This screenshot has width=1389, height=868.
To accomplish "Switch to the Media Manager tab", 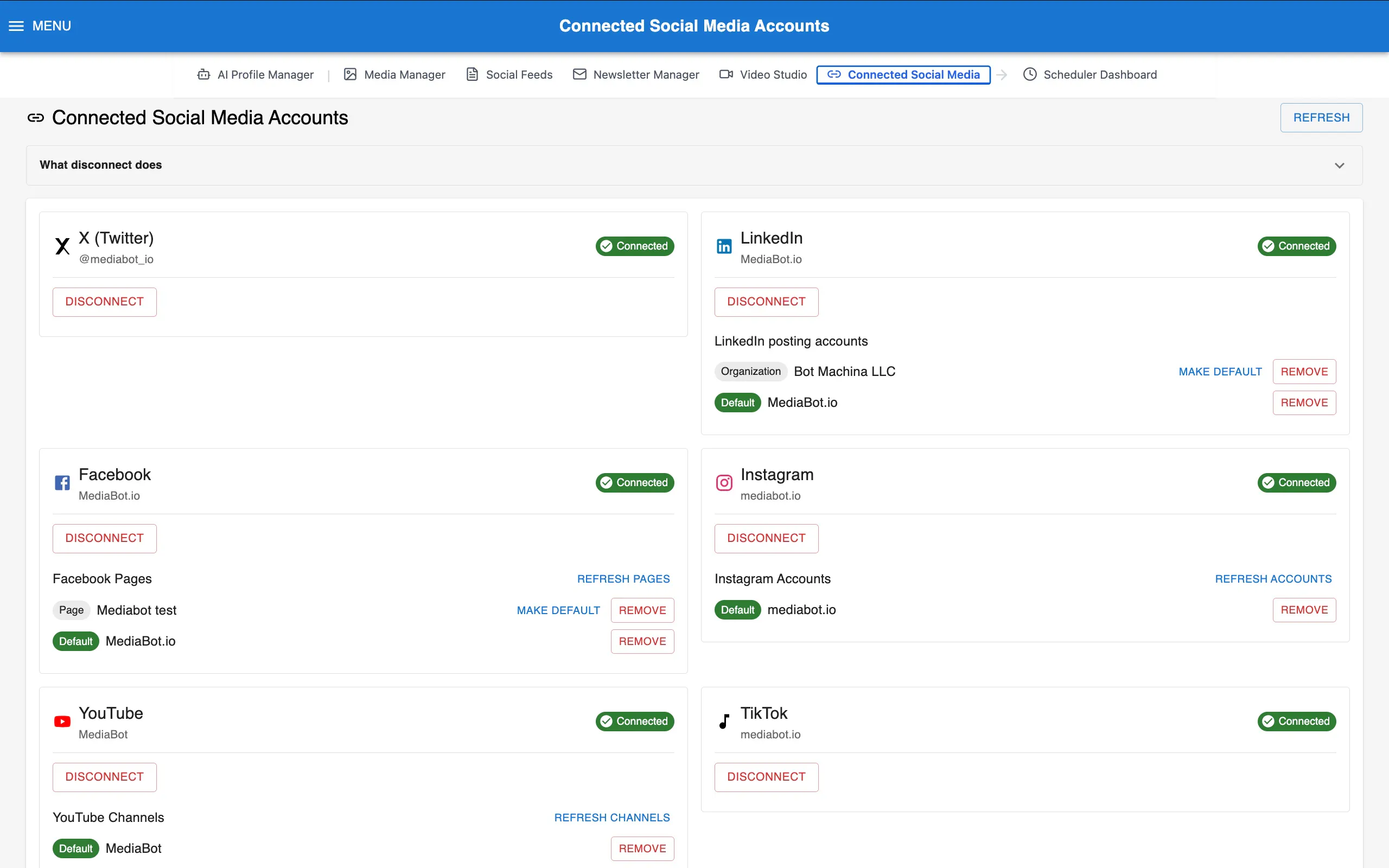I will pyautogui.click(x=394, y=75).
